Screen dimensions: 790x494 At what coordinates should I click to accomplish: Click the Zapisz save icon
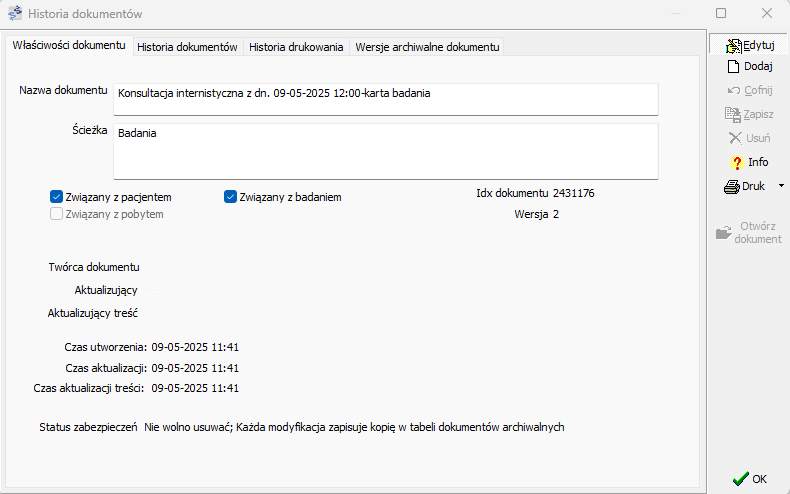[733, 114]
